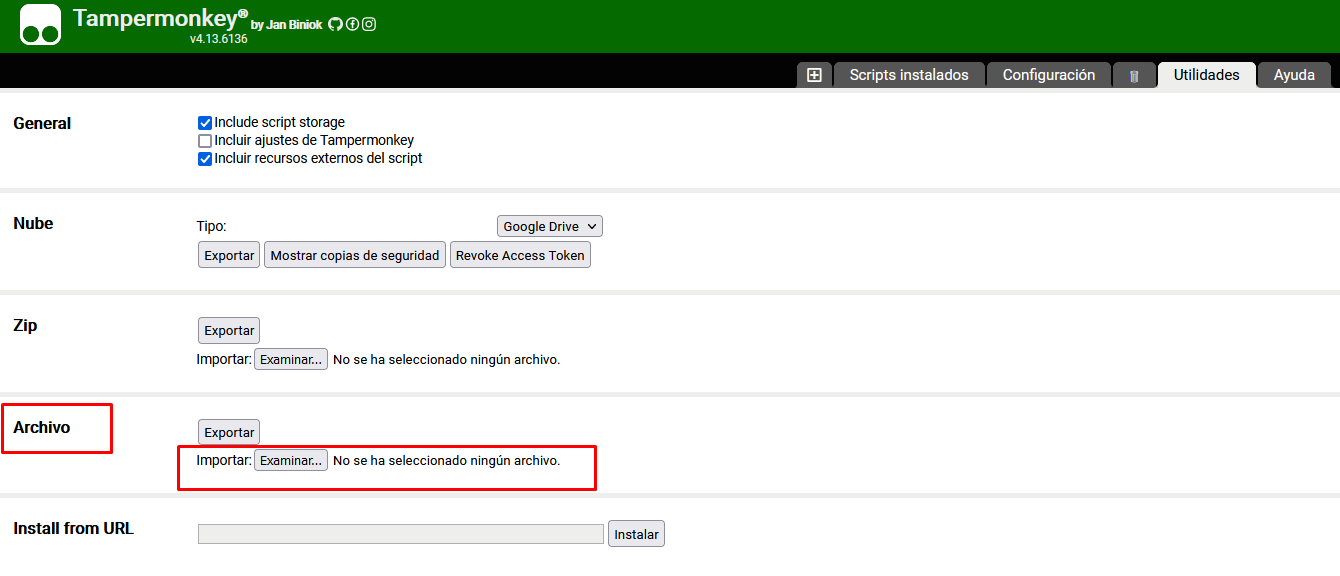Open the new script plus tab
Viewport: 1340px width, 576px height.
[x=814, y=75]
